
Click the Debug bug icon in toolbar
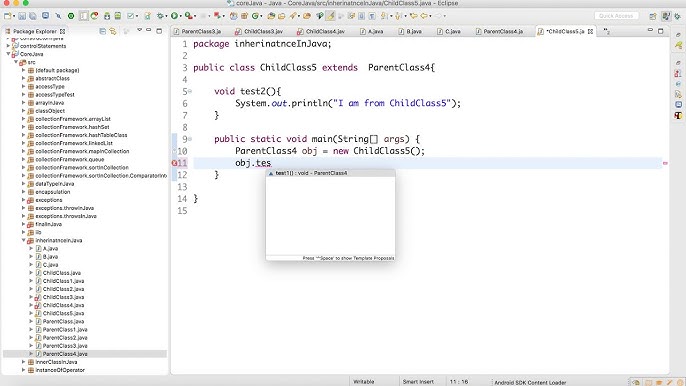pos(161,16)
